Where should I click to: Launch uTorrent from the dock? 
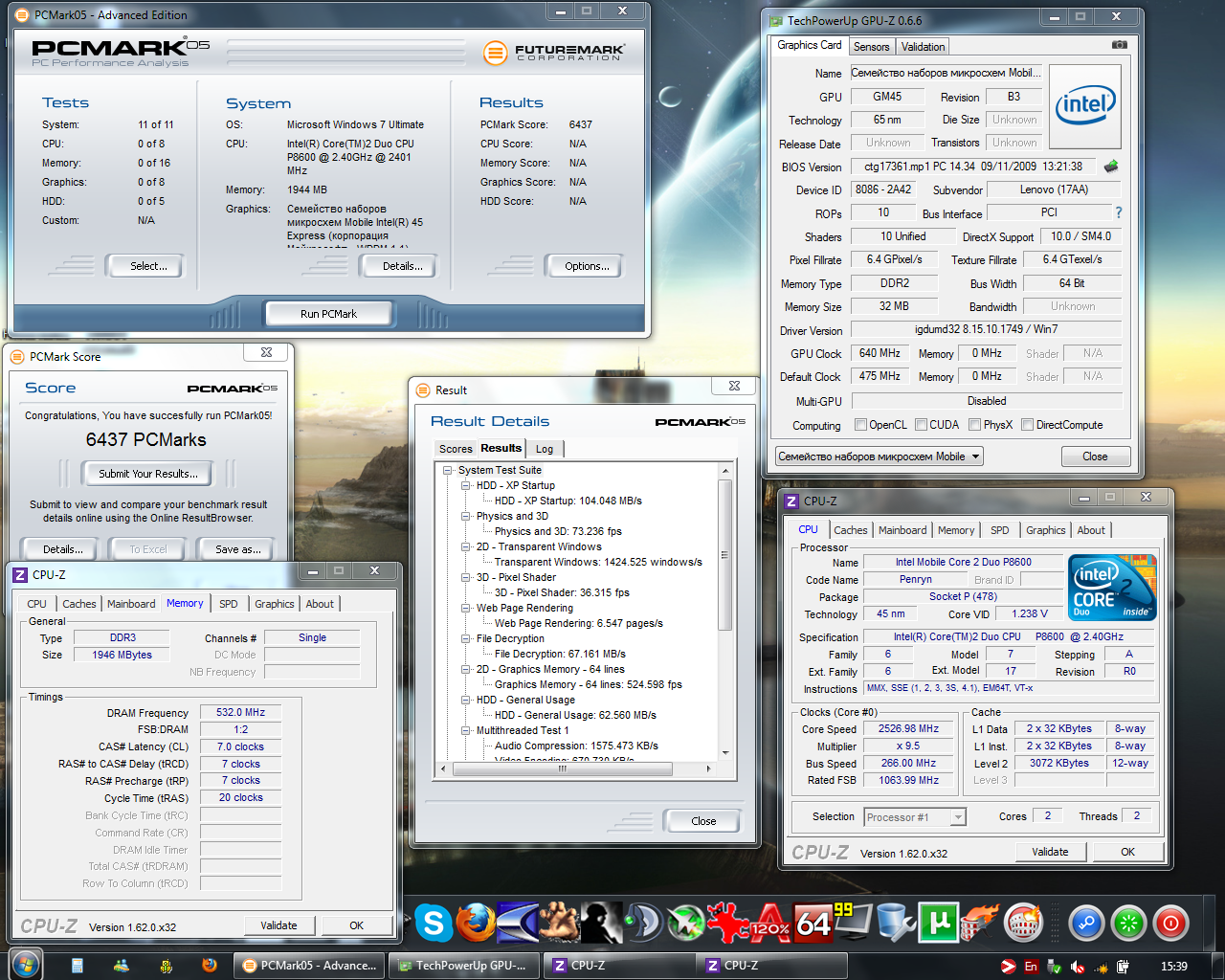939,924
